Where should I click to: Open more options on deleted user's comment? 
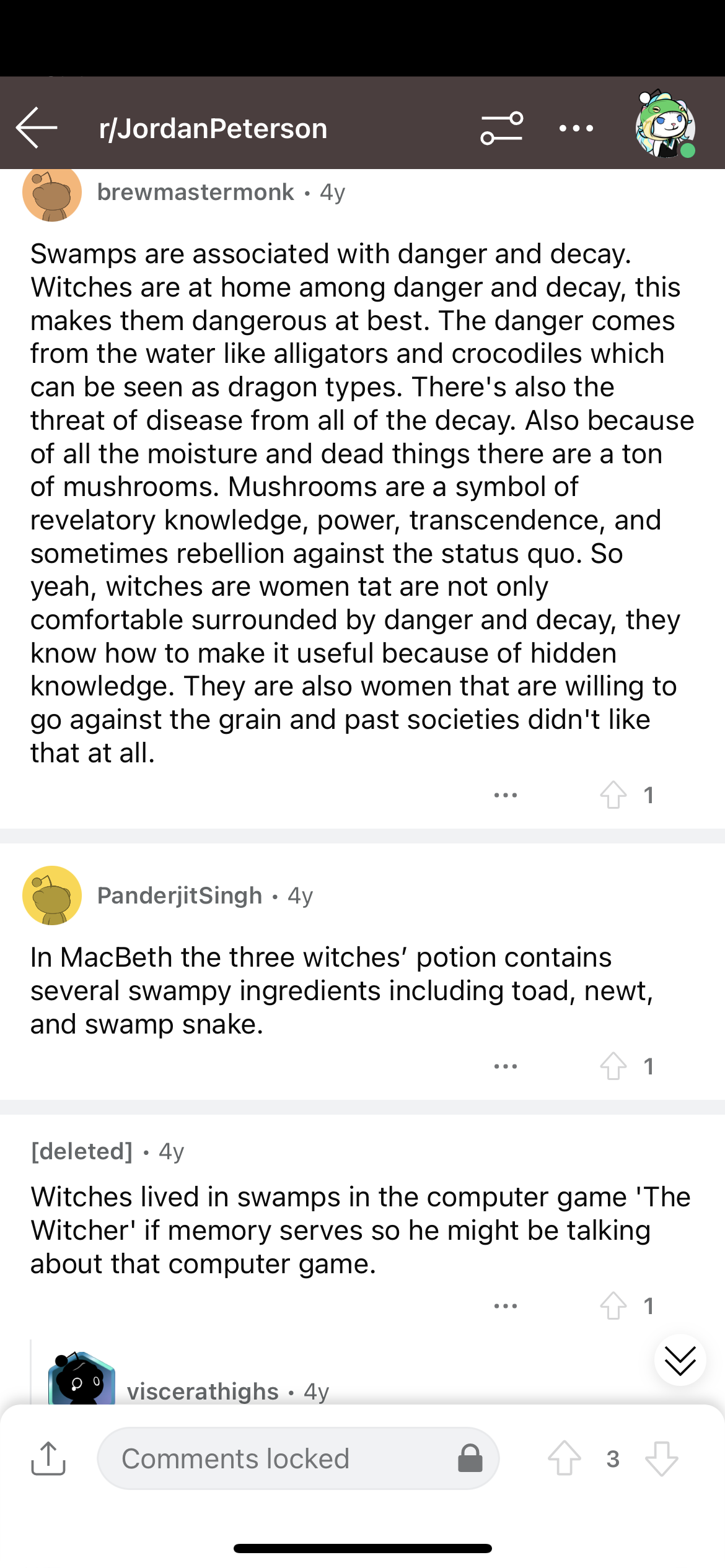coord(506,1305)
